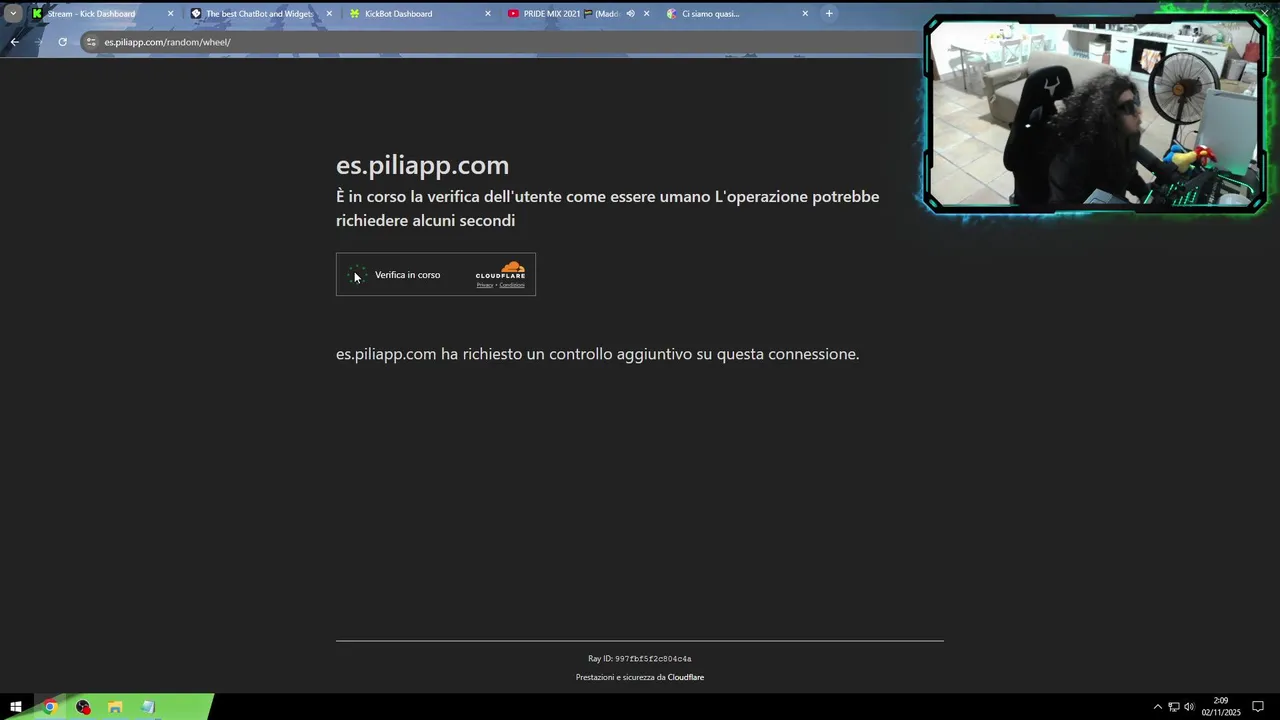Open the Cloudflare Condizioni link
This screenshot has width=1280, height=720.
[x=512, y=285]
